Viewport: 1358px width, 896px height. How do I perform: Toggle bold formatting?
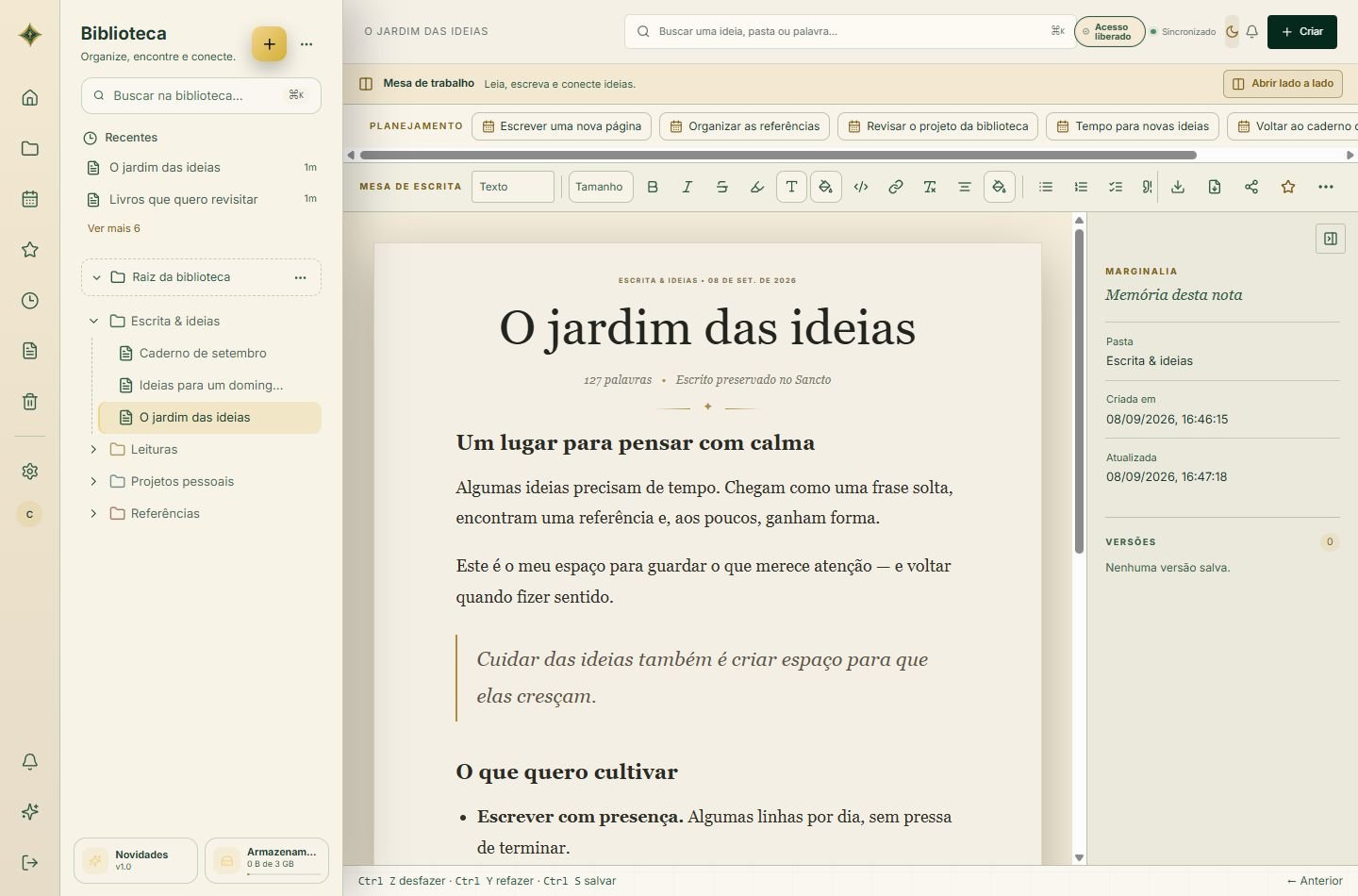pos(653,187)
